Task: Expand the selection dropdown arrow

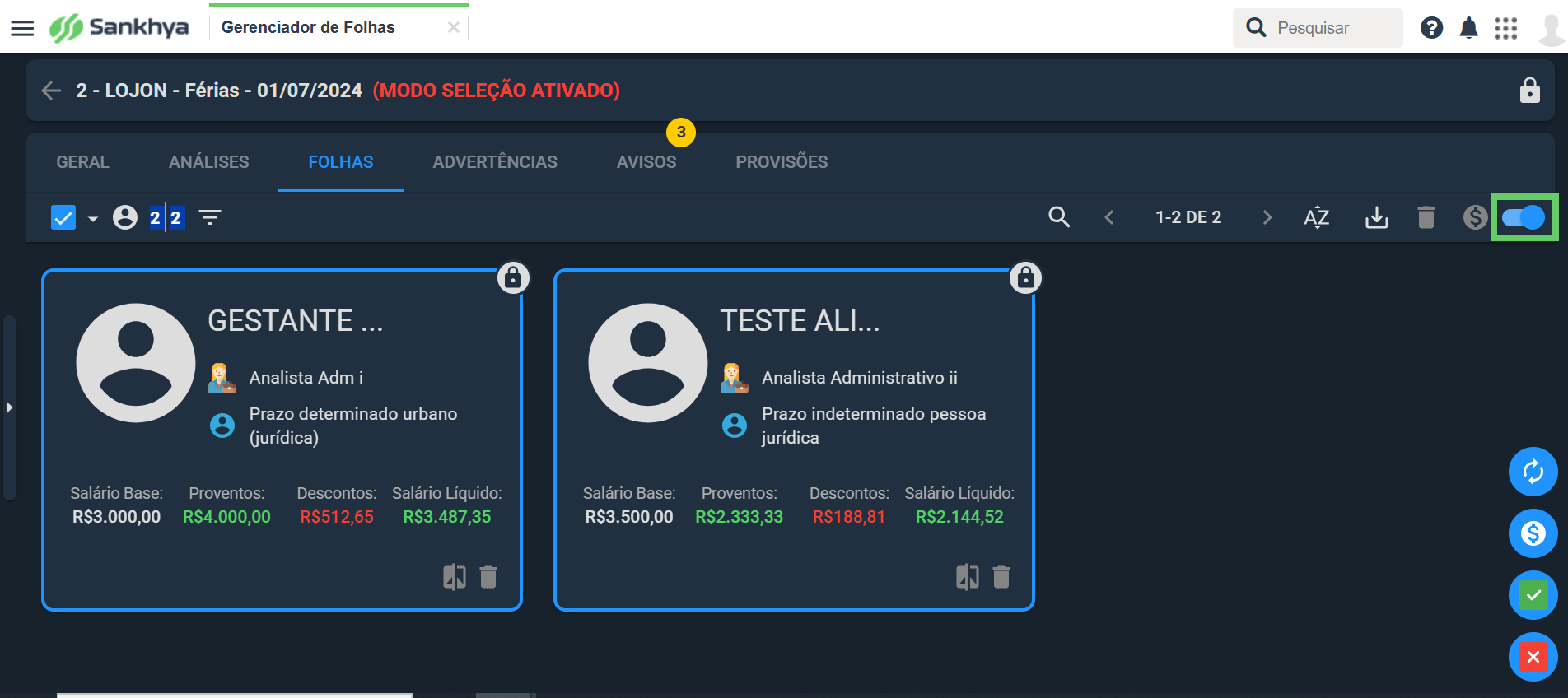Action: tap(93, 218)
